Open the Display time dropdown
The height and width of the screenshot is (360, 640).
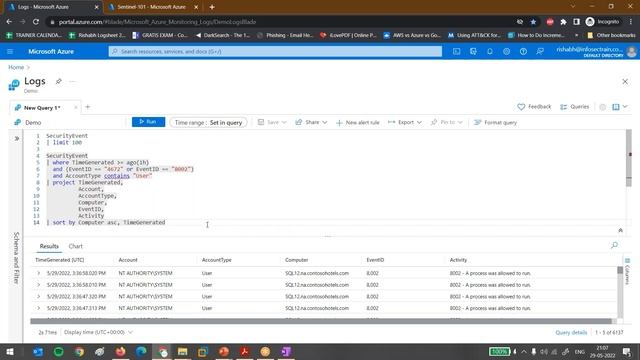pyautogui.click(x=98, y=332)
